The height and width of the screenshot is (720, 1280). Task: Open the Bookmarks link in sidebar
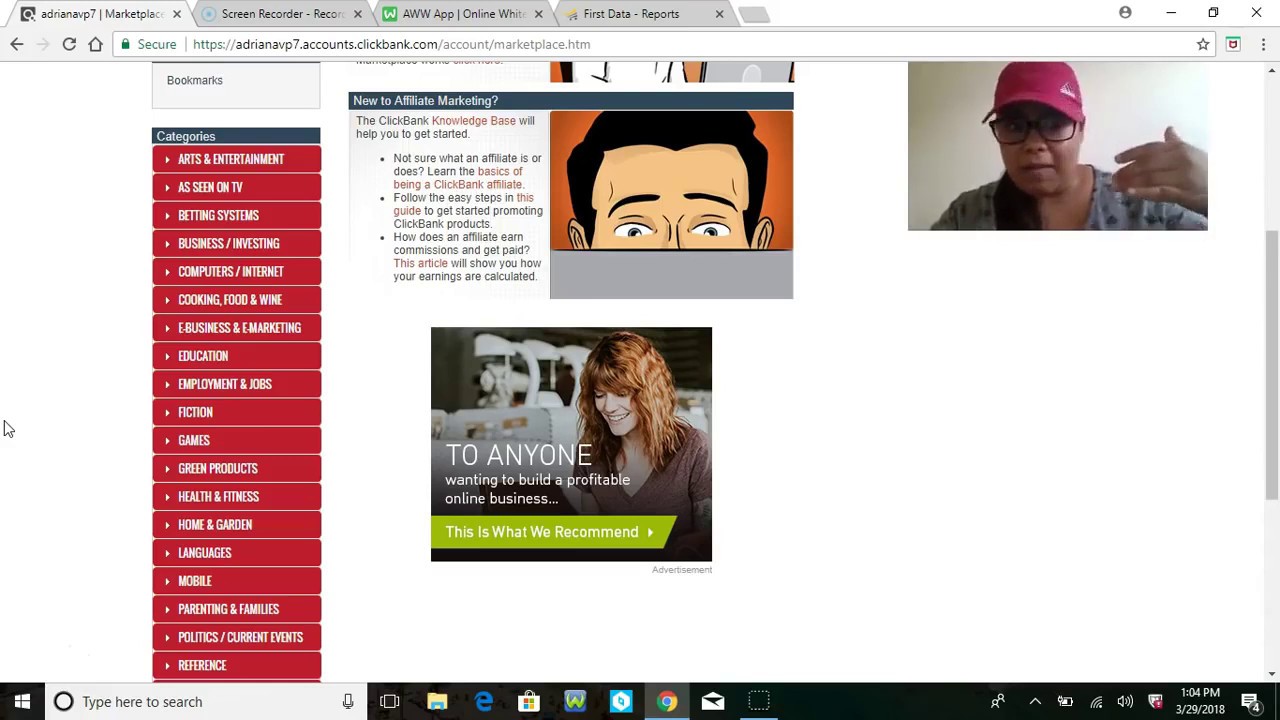[x=195, y=80]
